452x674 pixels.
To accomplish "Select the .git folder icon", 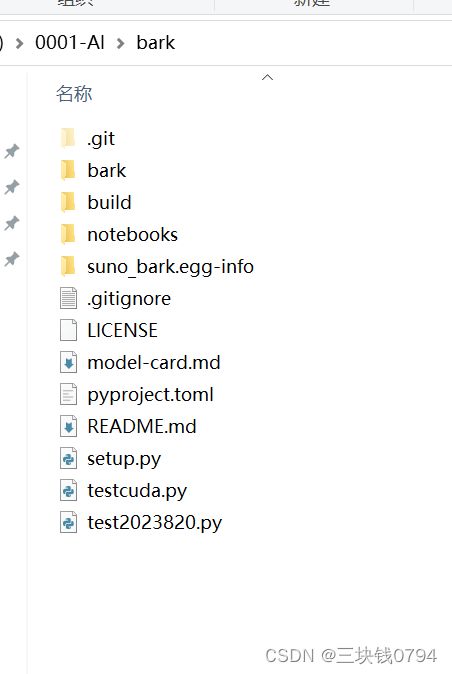I will [68, 138].
